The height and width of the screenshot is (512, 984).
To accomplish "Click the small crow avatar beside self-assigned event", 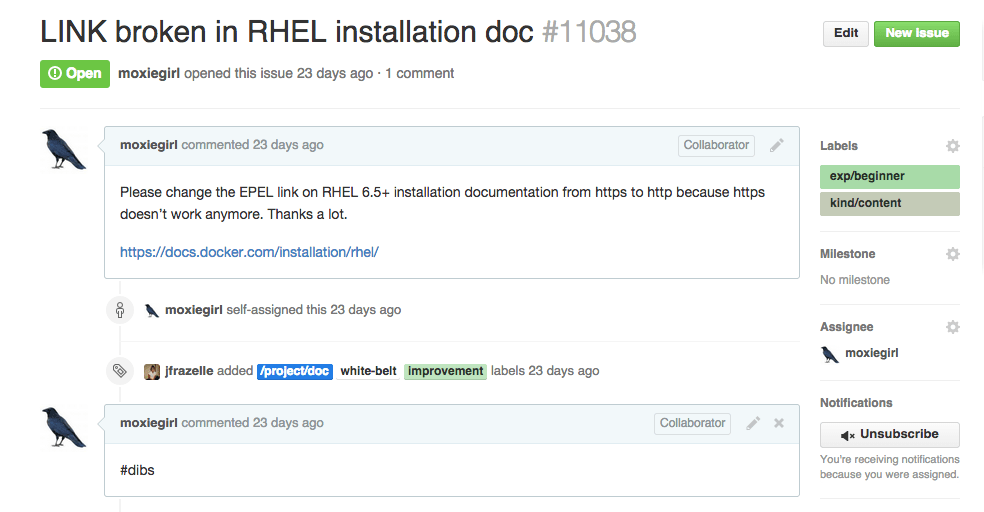I will (x=152, y=310).
